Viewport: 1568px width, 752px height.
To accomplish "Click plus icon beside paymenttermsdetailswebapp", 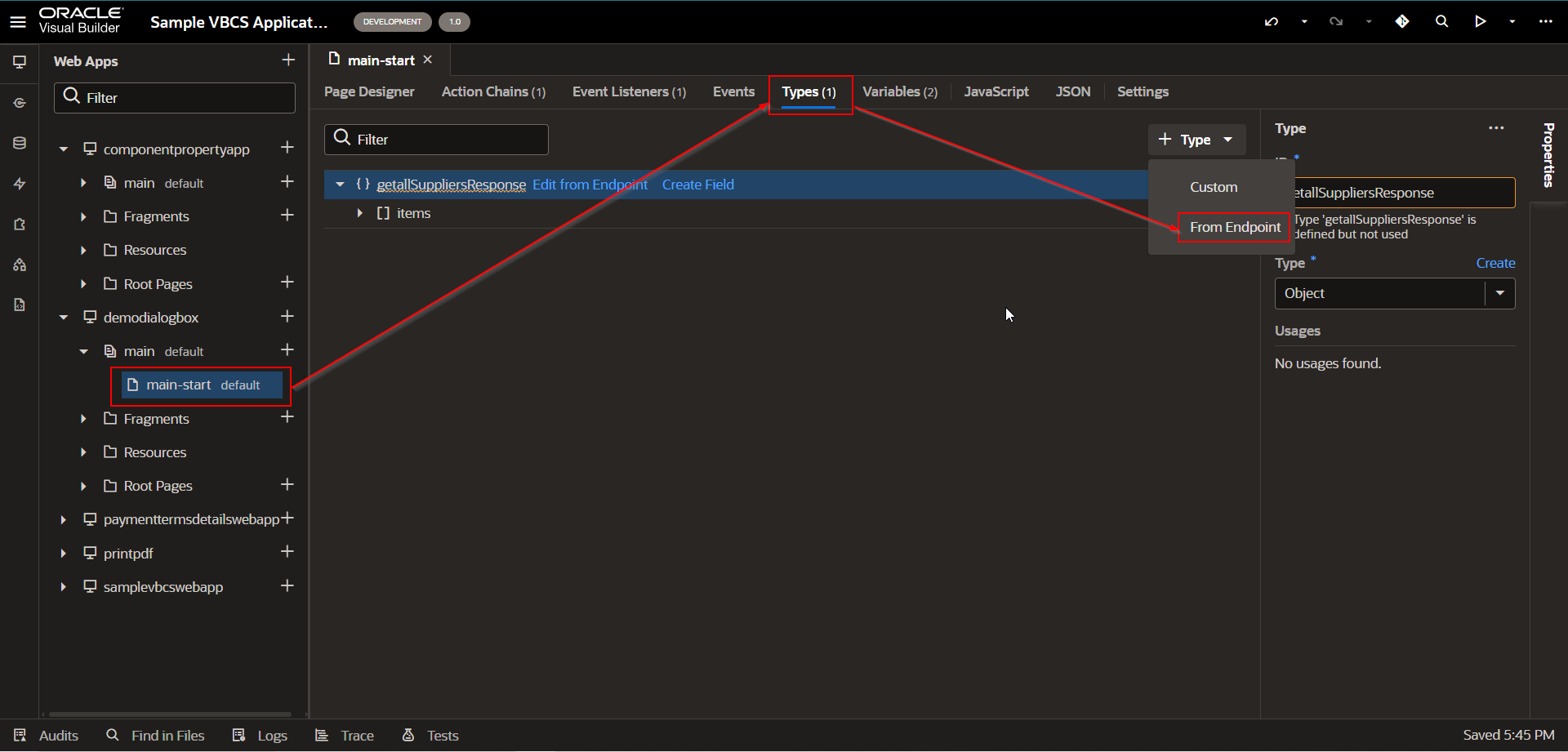I will 287,518.
